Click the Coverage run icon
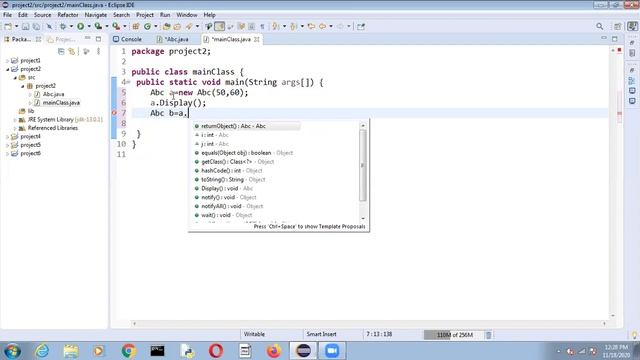The image size is (640, 360). 98,27
